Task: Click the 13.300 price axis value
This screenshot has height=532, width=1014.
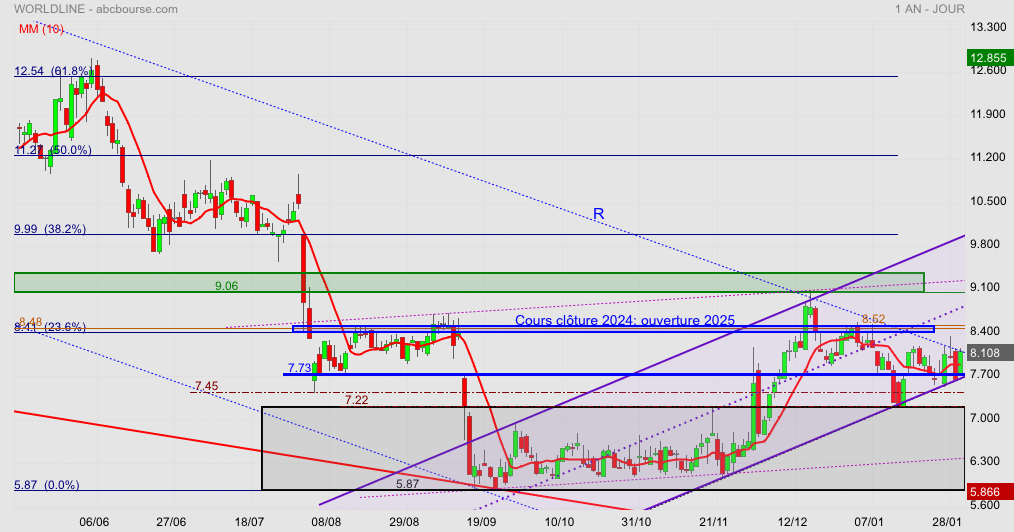Action: (988, 27)
